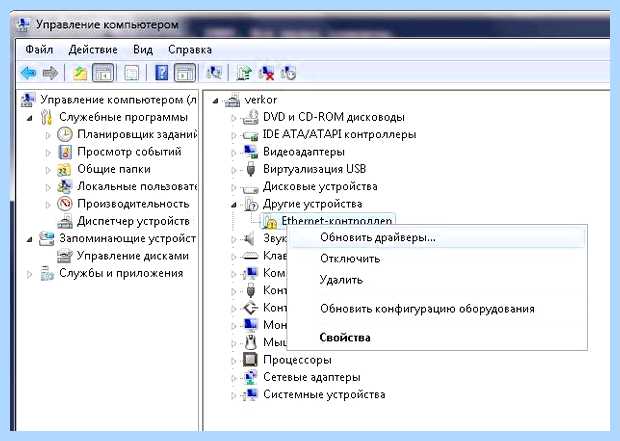Image resolution: width=620 pixels, height=441 pixels.
Task: Click the icon beside Диспетчер устройств
Action: (x=65, y=221)
